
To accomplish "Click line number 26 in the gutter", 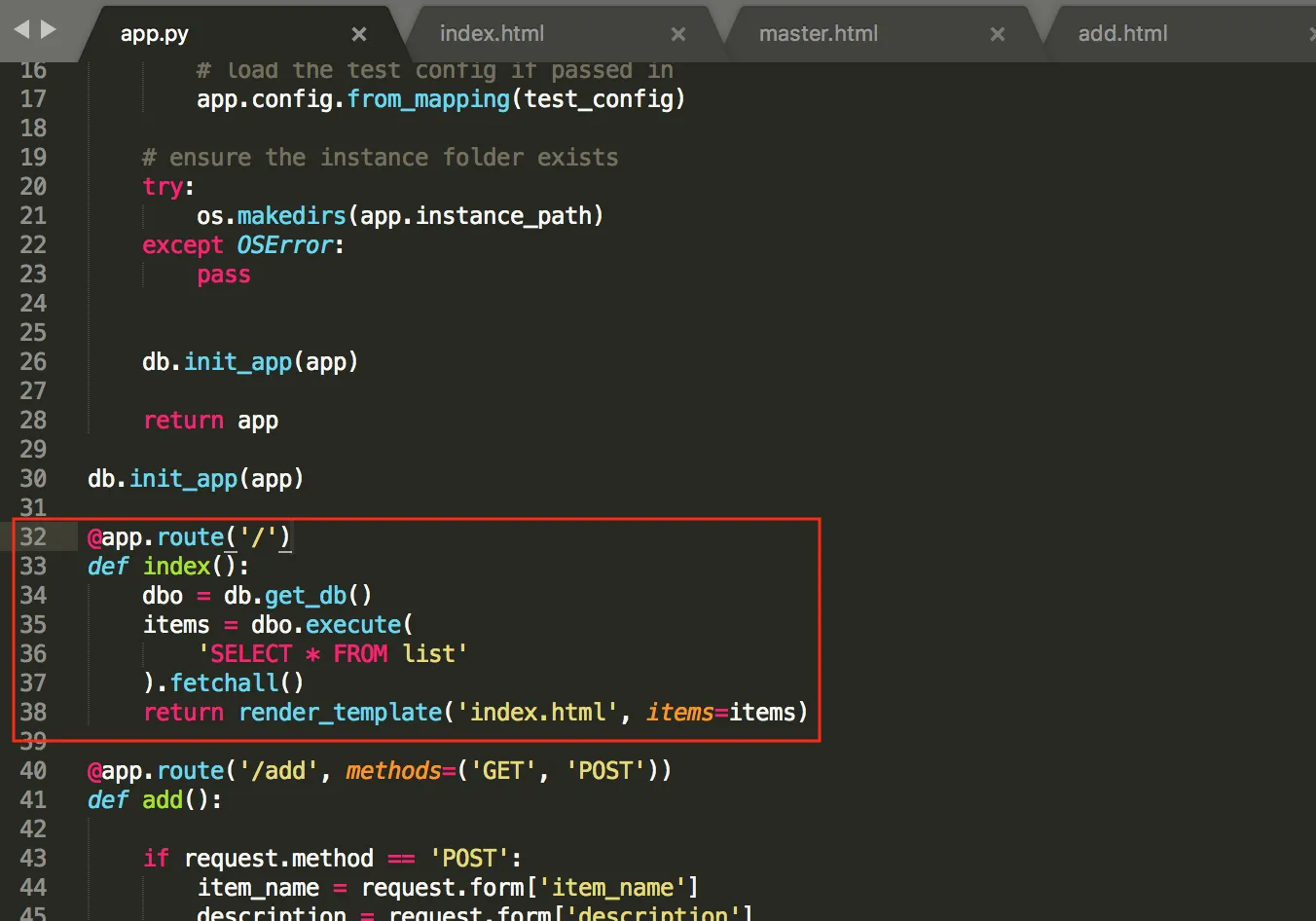I will [33, 362].
